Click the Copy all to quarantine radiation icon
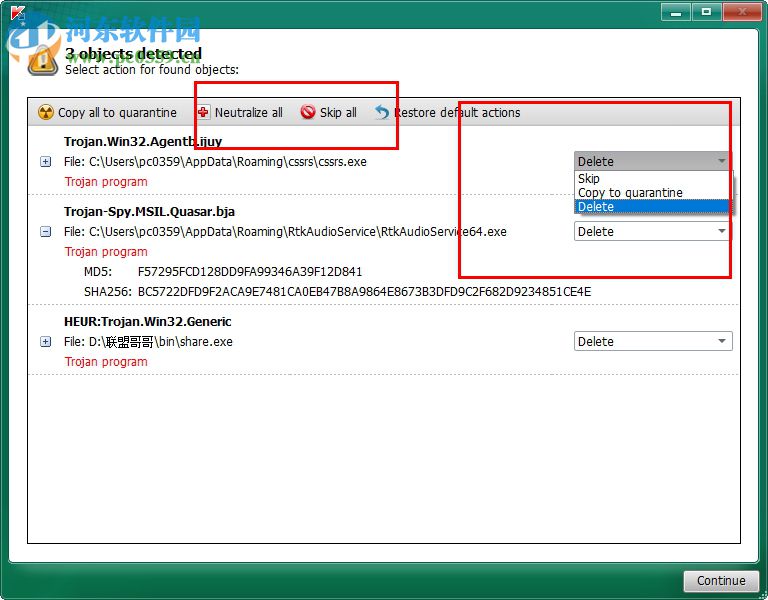 (x=46, y=112)
